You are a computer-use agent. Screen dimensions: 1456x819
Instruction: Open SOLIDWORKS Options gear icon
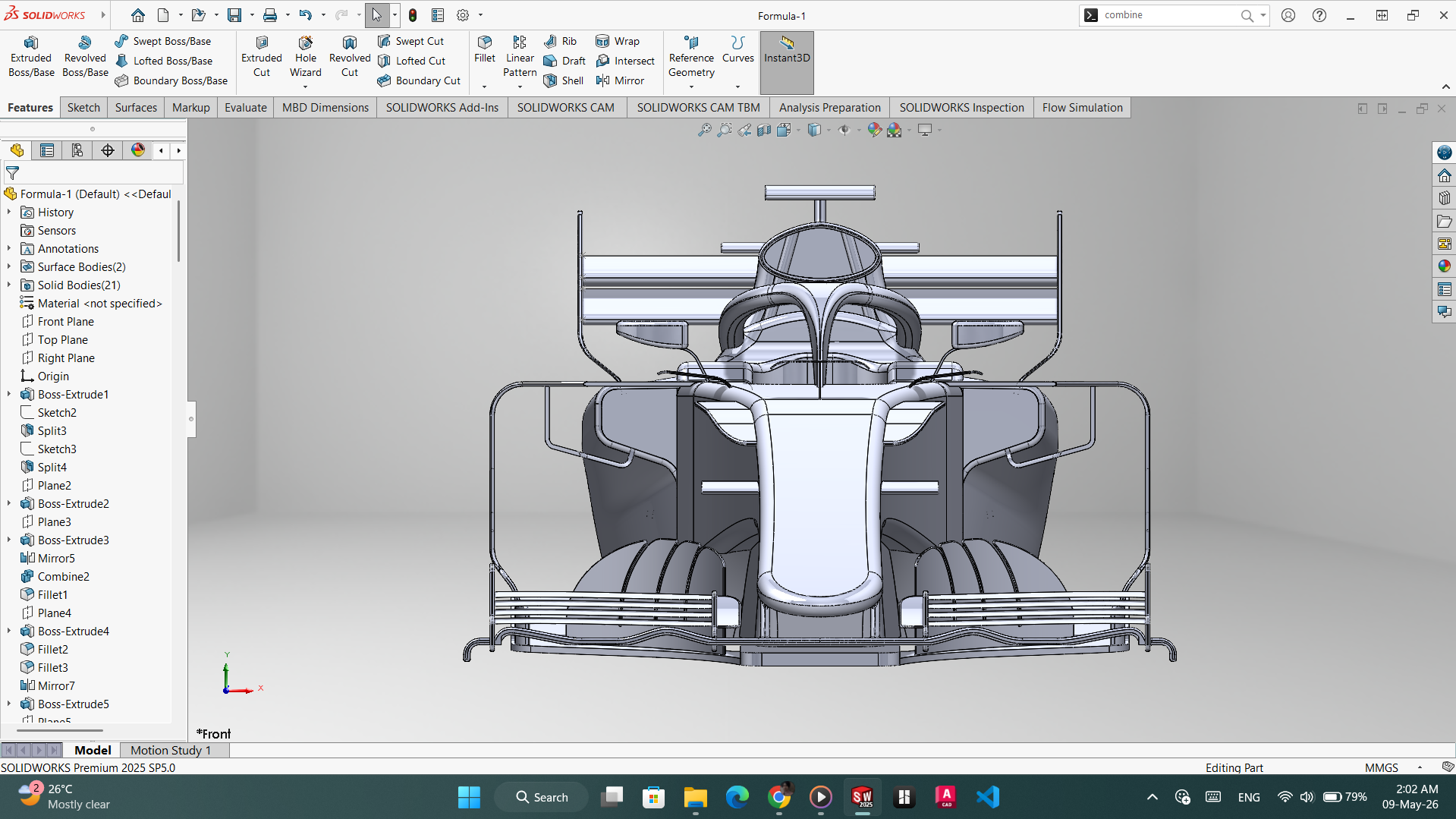click(463, 15)
